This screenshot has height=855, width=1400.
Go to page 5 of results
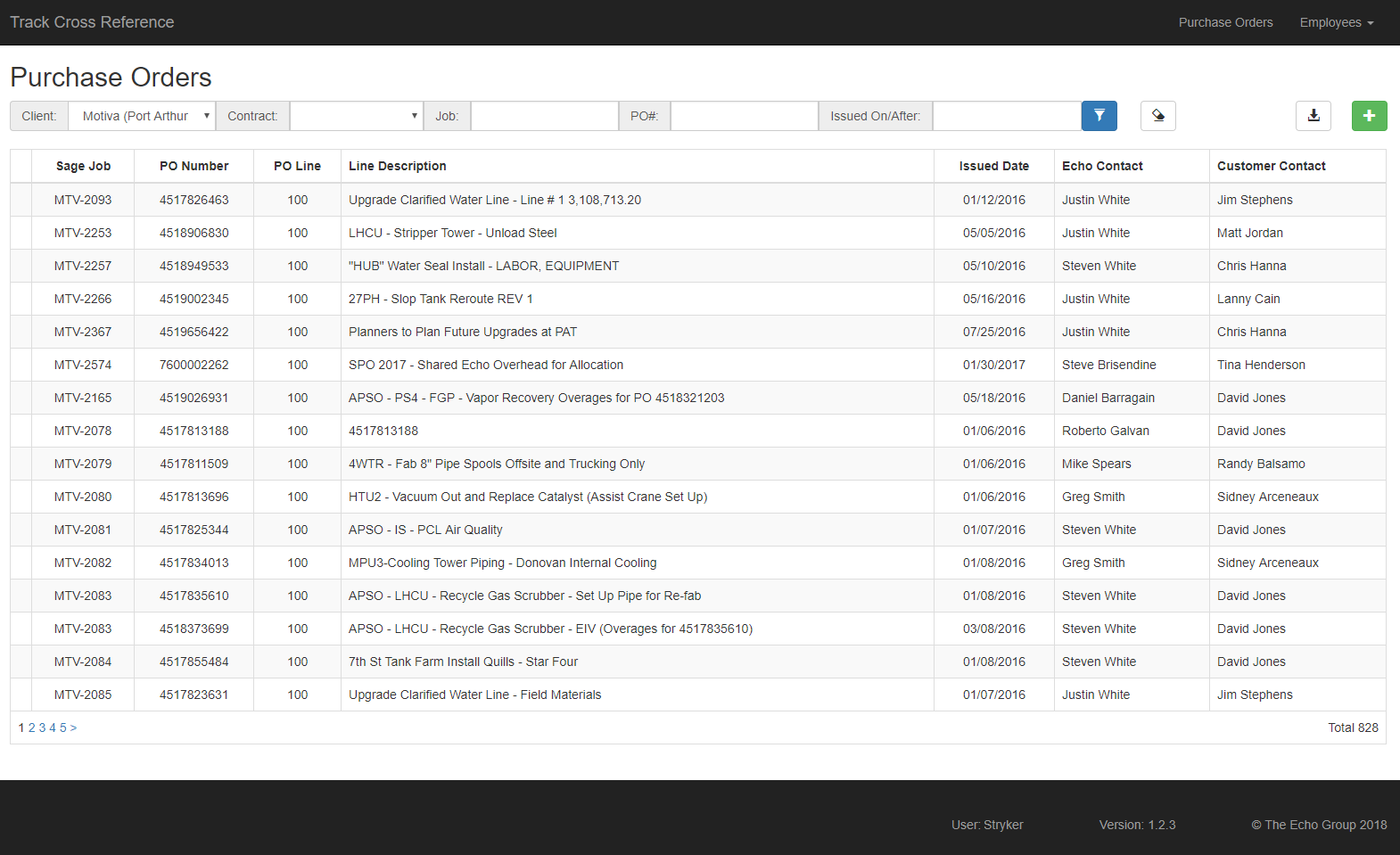point(63,728)
